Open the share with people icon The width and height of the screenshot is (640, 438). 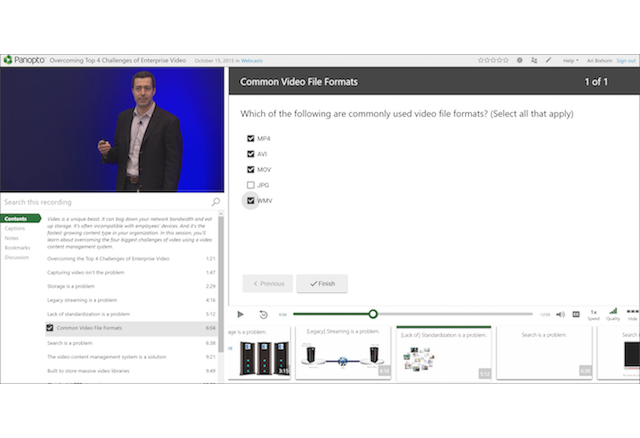point(534,60)
